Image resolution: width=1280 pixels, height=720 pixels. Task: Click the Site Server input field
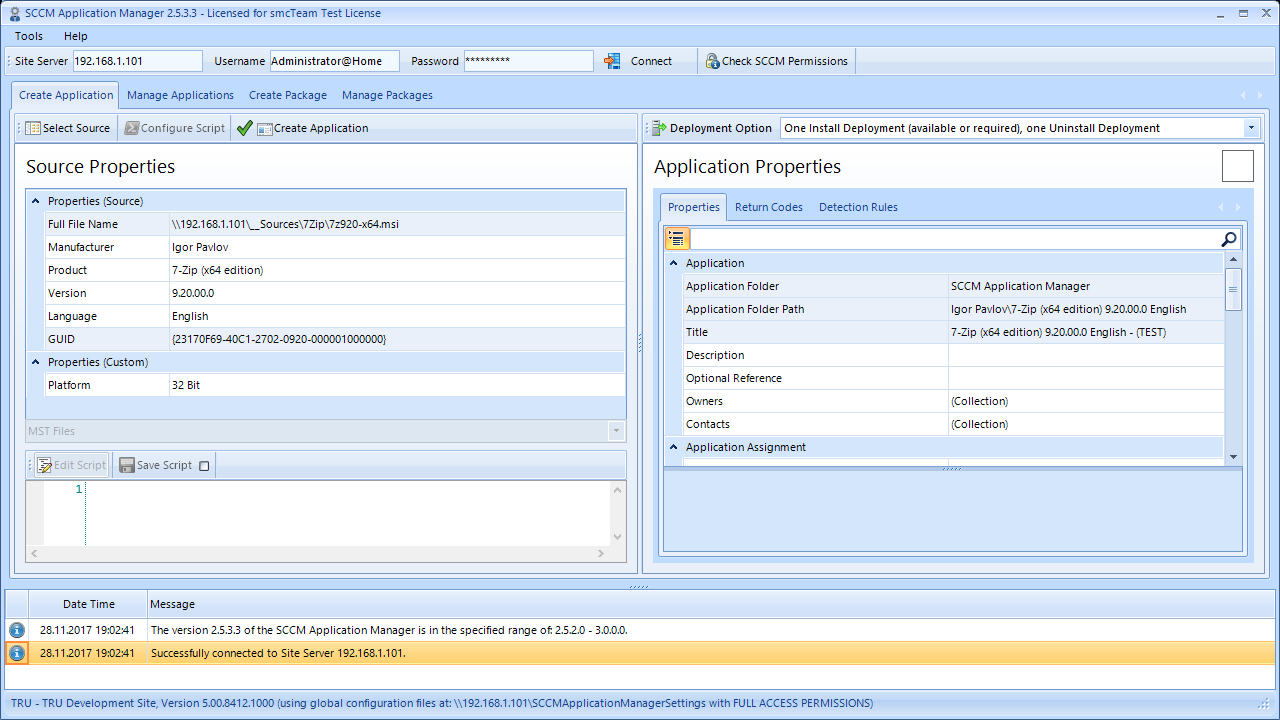coord(138,61)
